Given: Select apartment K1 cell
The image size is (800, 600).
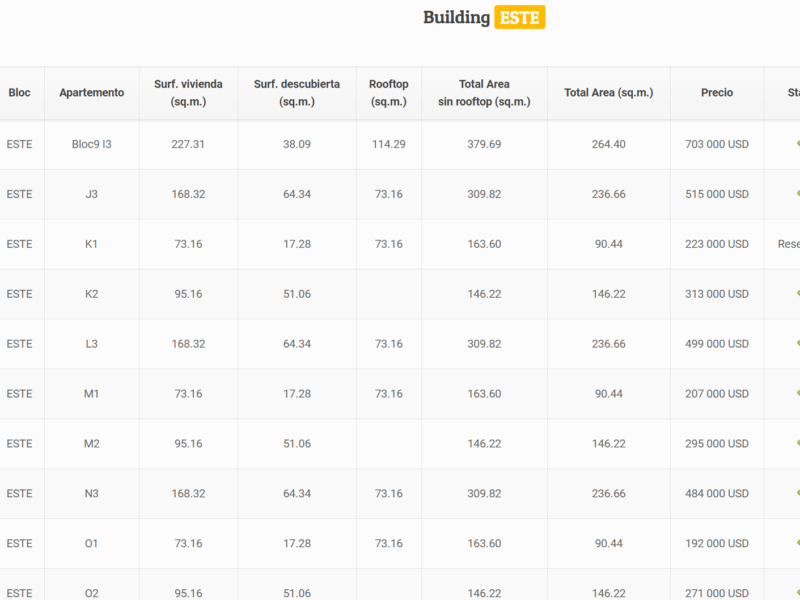Looking at the screenshot, I should coord(91,244).
